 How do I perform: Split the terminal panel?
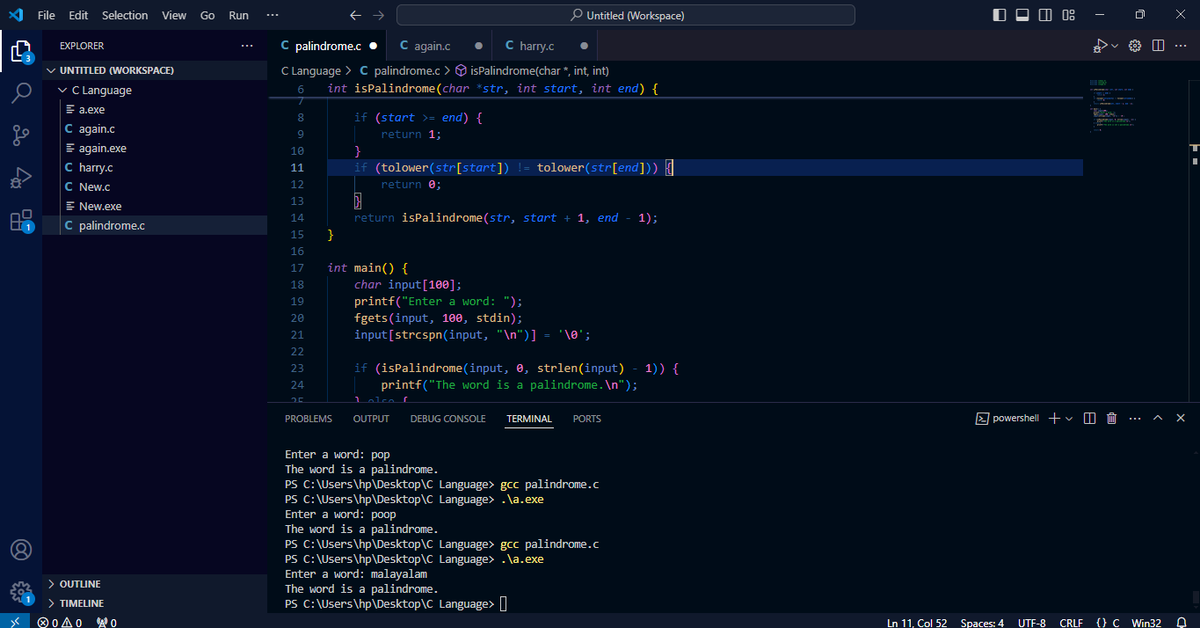(1090, 418)
